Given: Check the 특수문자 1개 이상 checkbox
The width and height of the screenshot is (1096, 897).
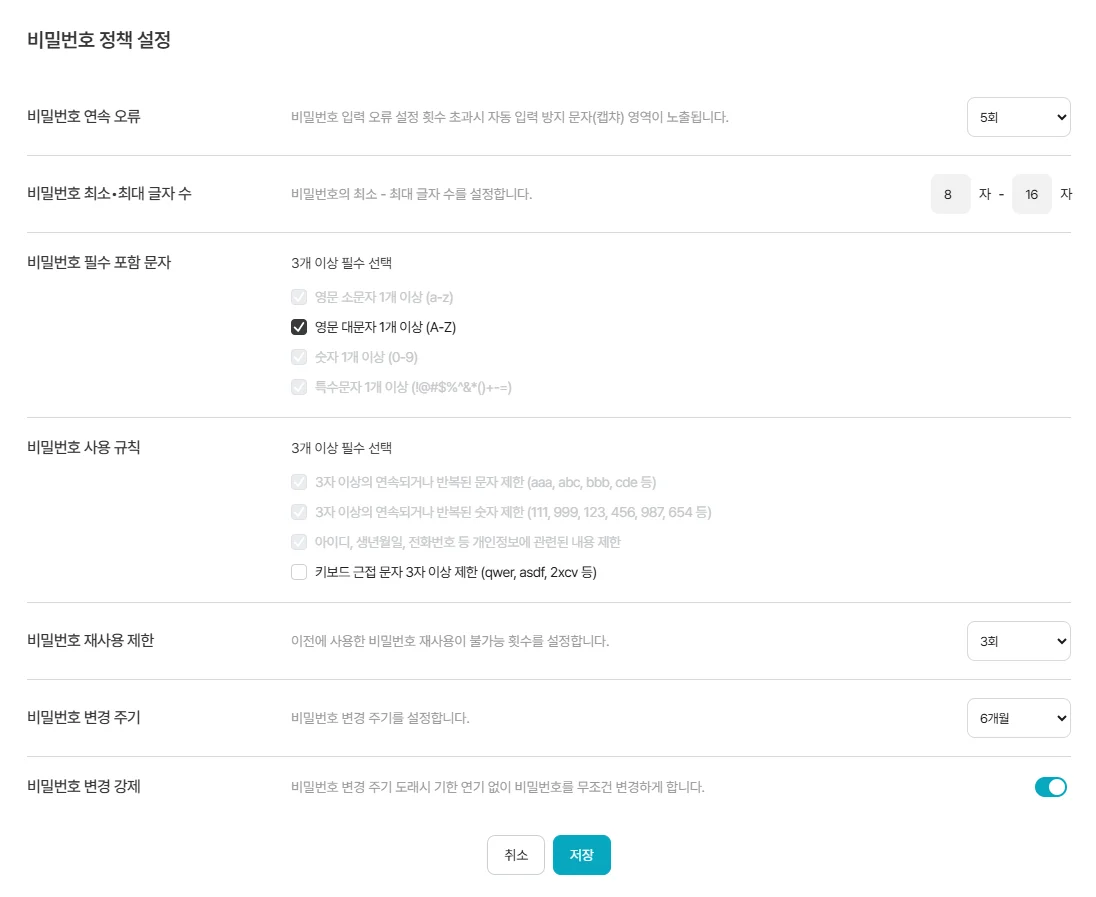Looking at the screenshot, I should [x=299, y=387].
